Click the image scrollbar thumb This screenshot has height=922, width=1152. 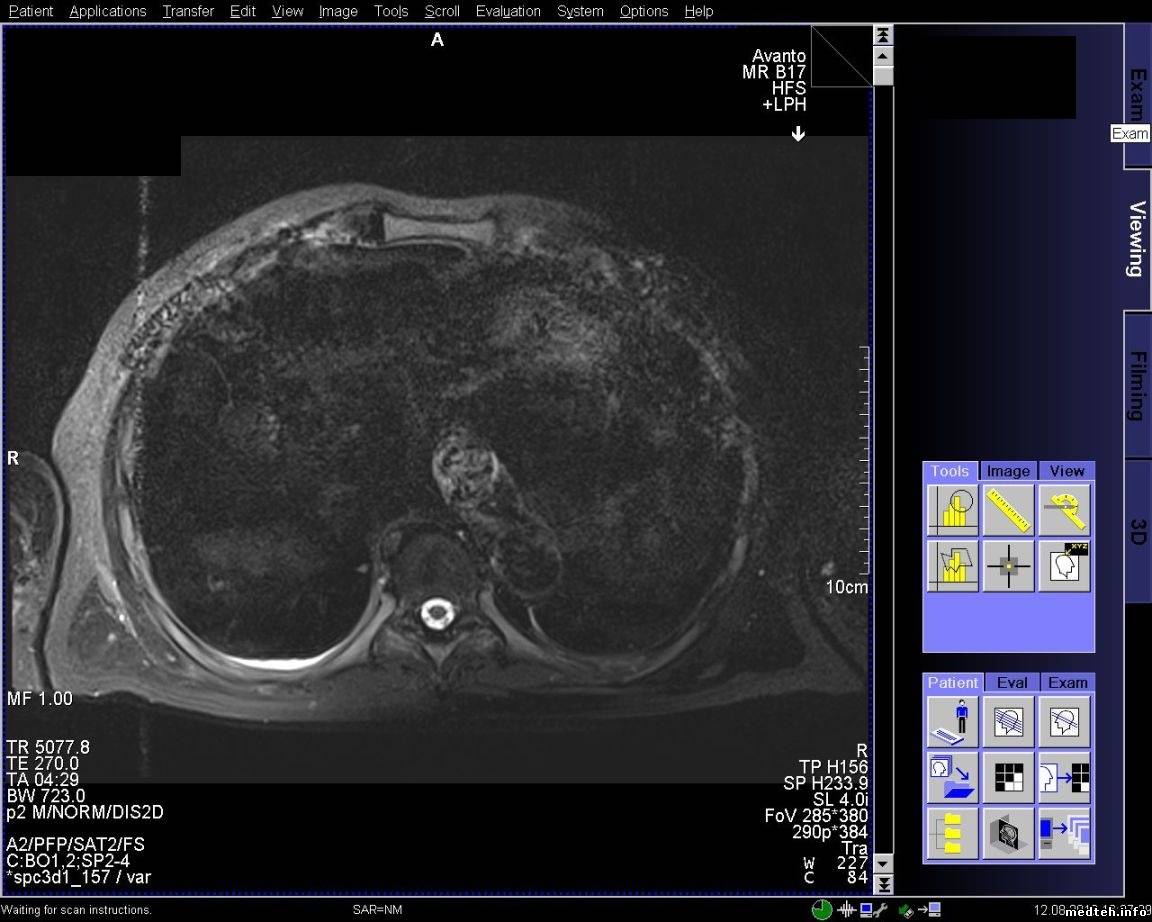click(883, 76)
